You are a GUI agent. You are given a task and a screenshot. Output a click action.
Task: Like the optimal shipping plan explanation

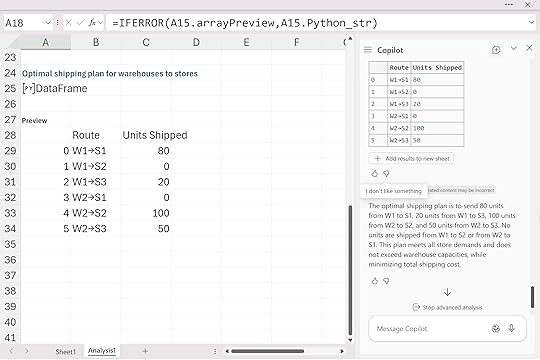tap(375, 281)
